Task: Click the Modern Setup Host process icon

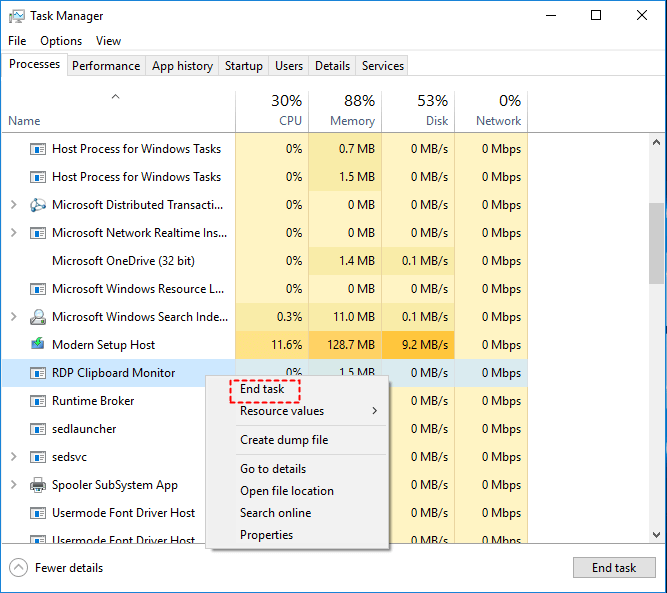Action: pos(38,345)
